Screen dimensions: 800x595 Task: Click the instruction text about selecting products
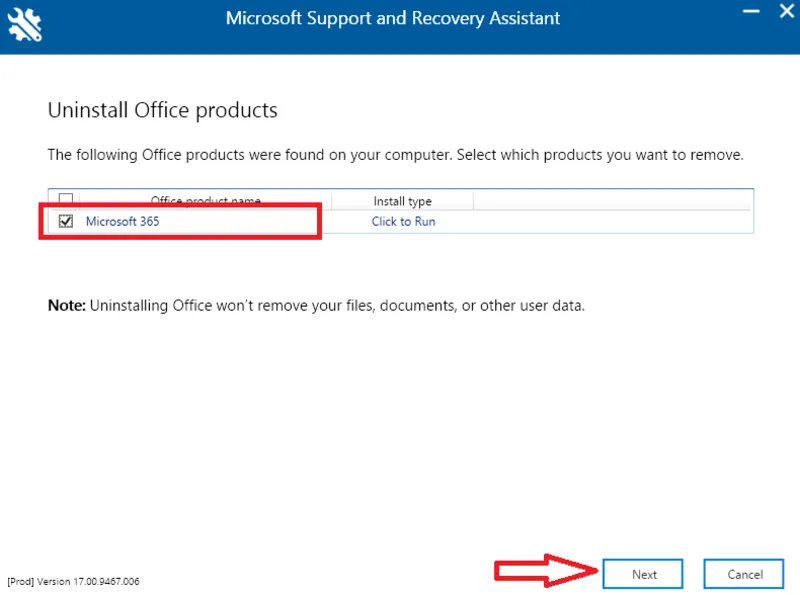pos(394,154)
